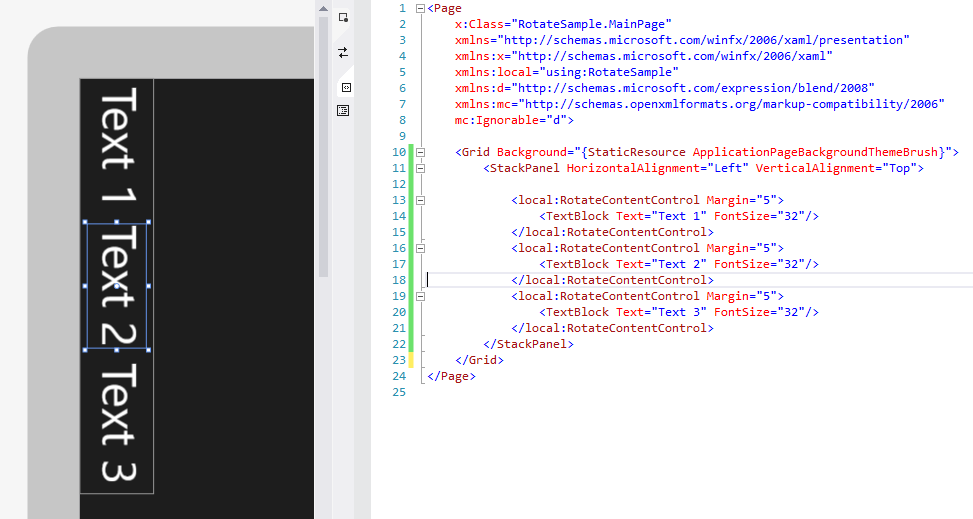Click the designer scrollbar up arrow
This screenshot has height=519, width=973.
(323, 9)
